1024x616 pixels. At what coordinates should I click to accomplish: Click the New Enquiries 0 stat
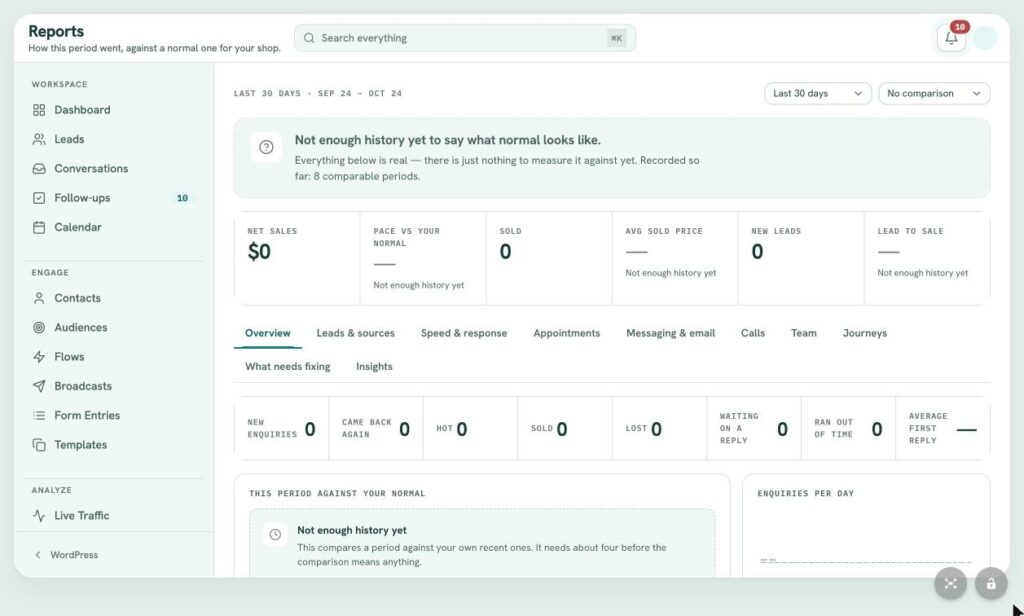pyautogui.click(x=281, y=429)
